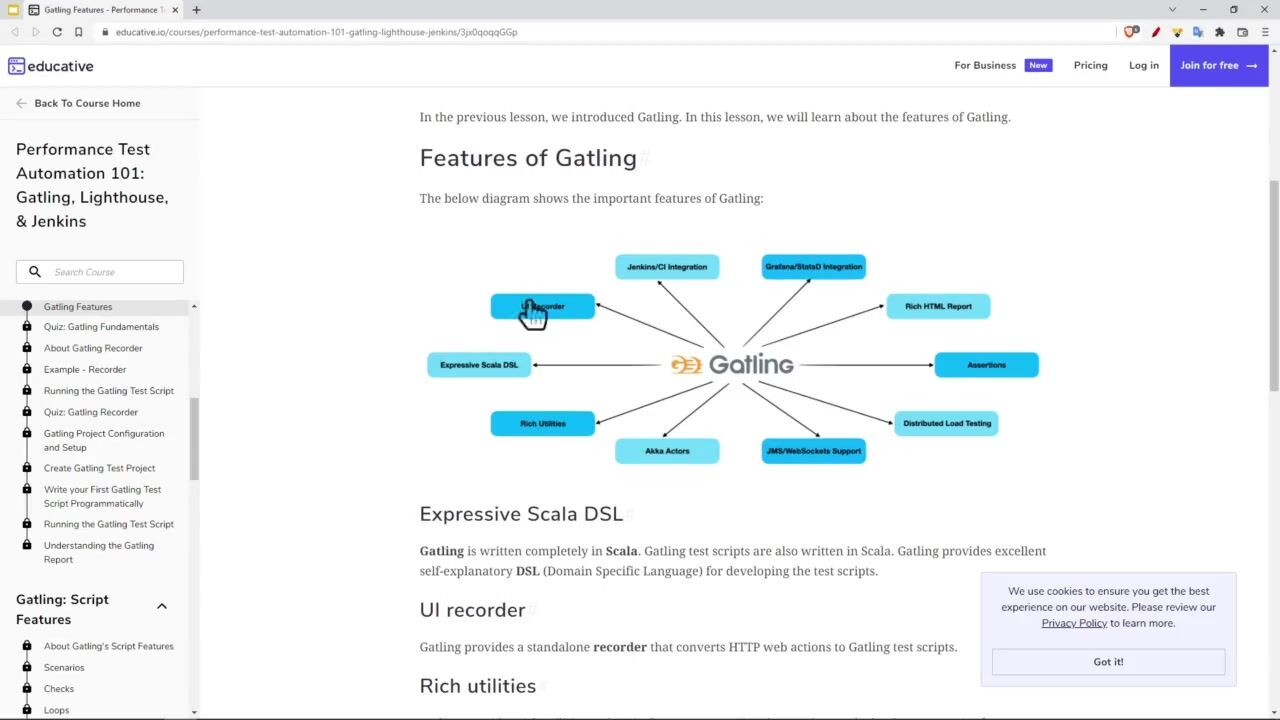Open the browser hamburger menu icon
The height and width of the screenshot is (720, 1280).
pyautogui.click(x=1264, y=32)
